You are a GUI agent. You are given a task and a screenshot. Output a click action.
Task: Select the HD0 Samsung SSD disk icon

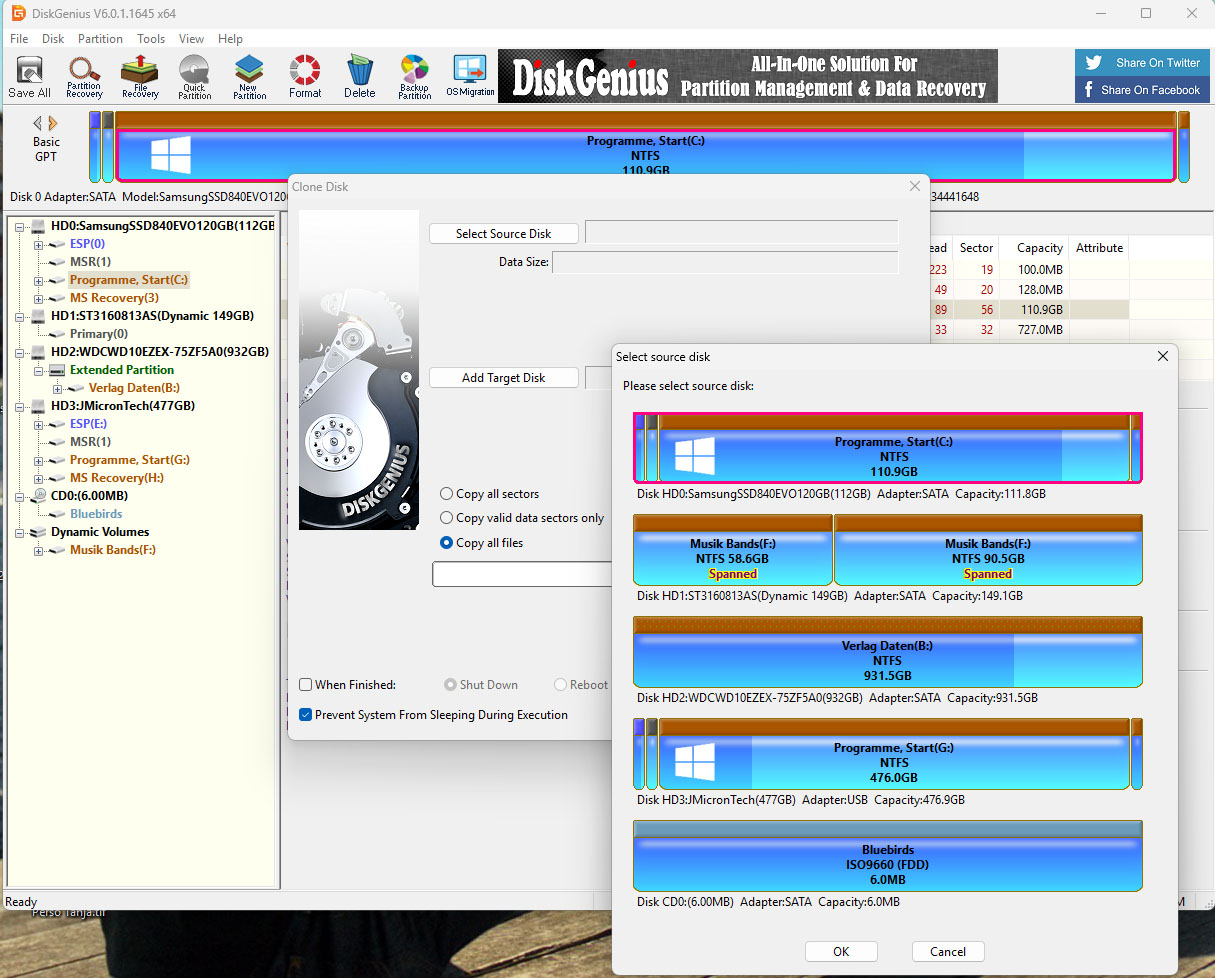pos(39,226)
